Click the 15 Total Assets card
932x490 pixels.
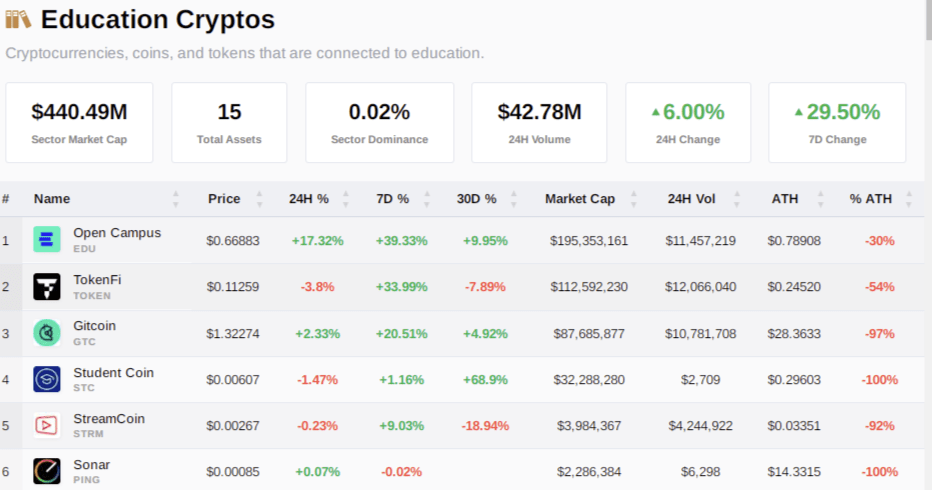(x=229, y=122)
